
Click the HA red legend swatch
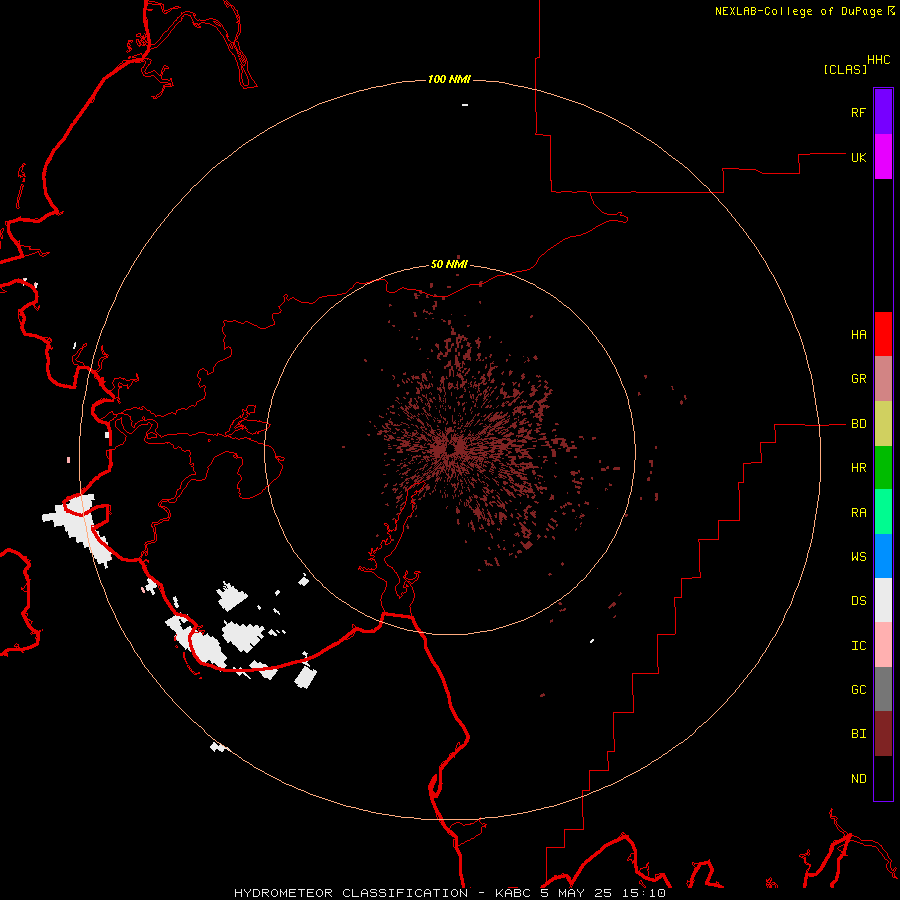883,334
